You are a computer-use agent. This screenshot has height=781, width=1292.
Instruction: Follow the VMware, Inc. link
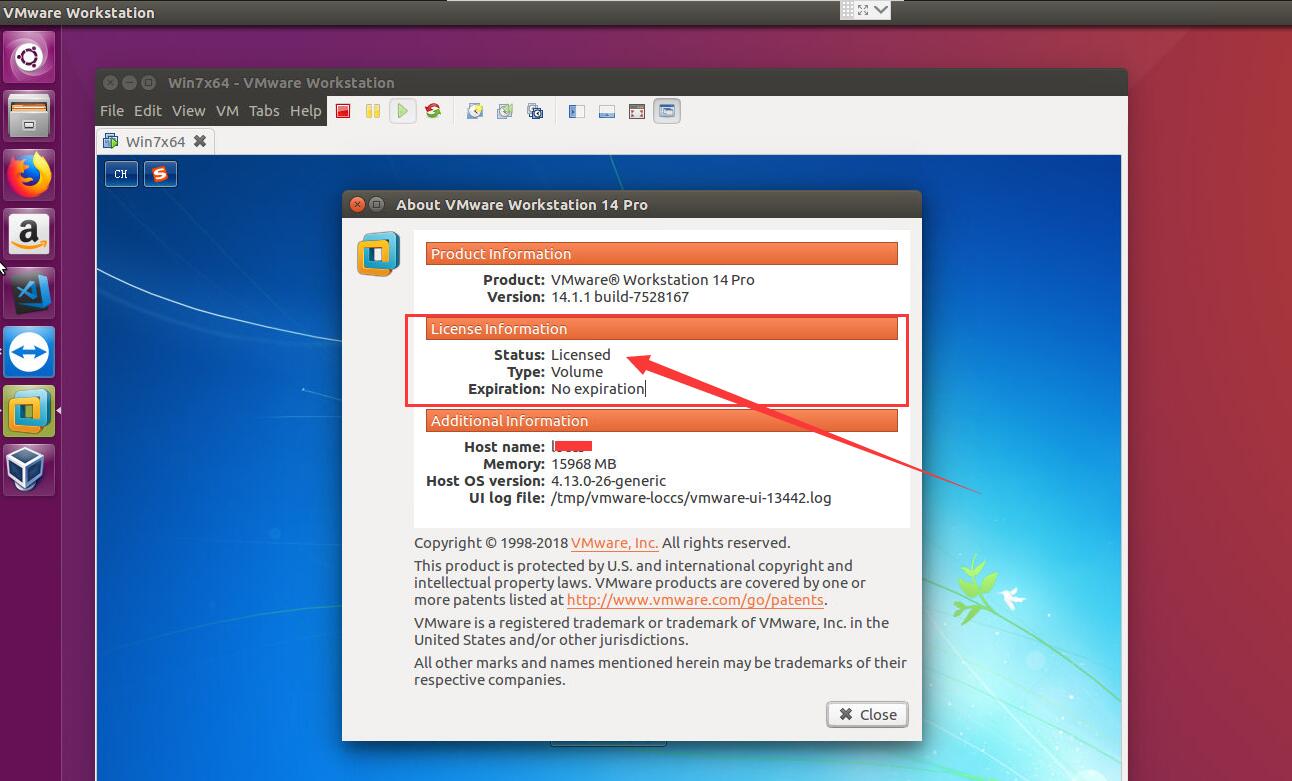(614, 543)
